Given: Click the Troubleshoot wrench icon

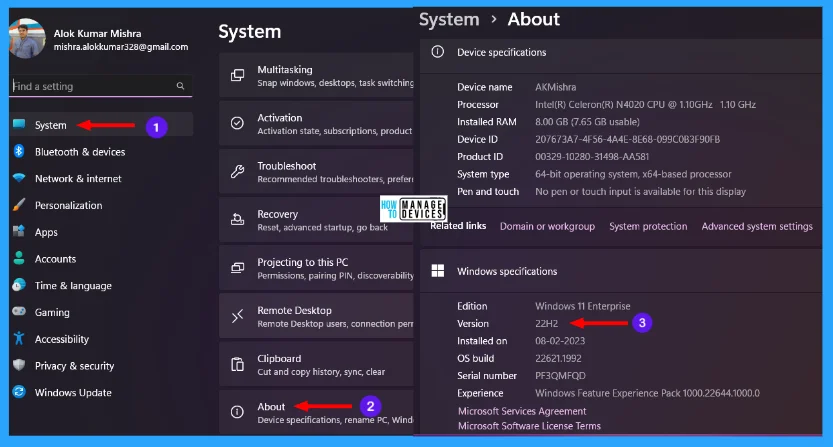Looking at the screenshot, I should tap(237, 172).
